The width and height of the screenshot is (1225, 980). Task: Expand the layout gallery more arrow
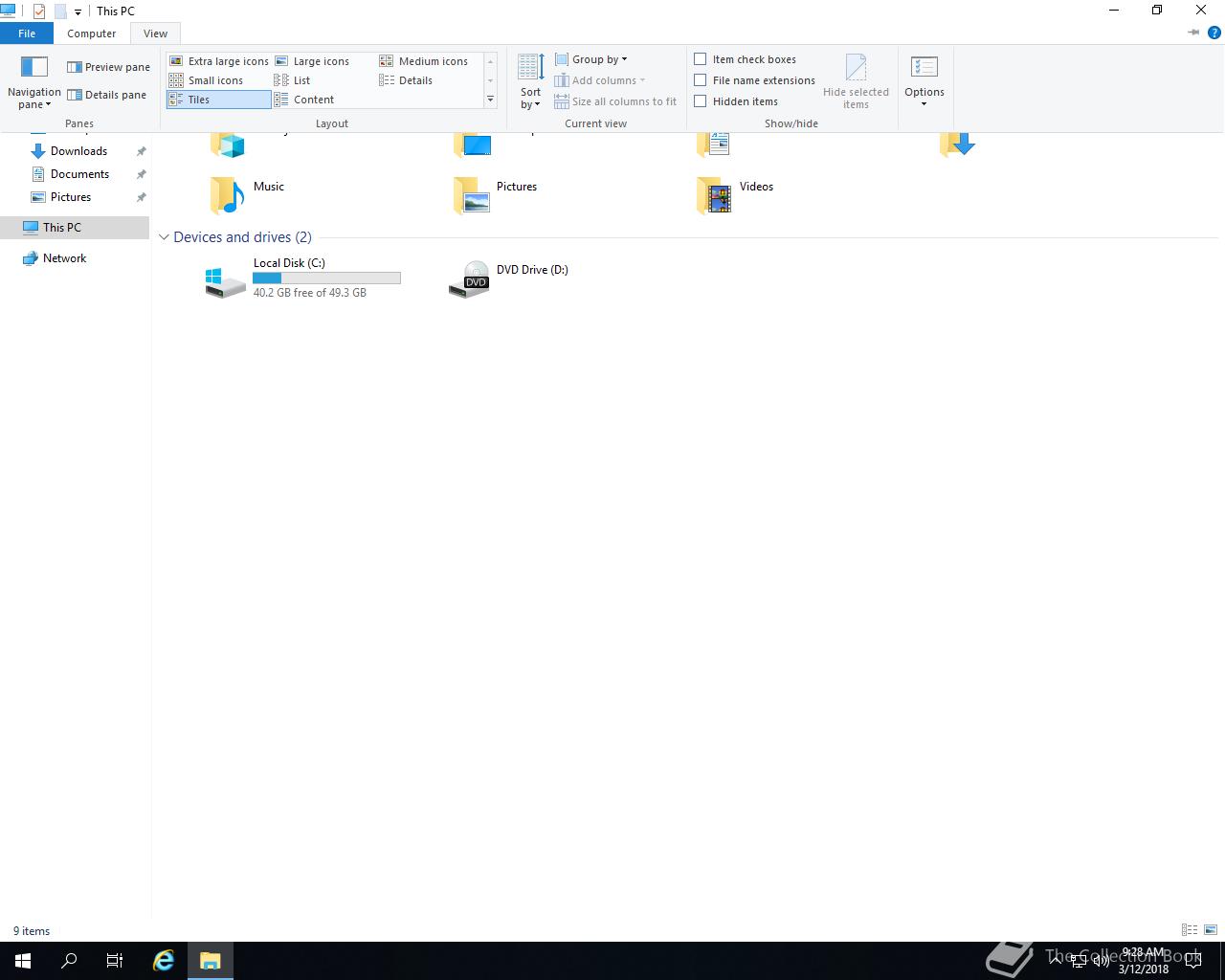(x=490, y=100)
